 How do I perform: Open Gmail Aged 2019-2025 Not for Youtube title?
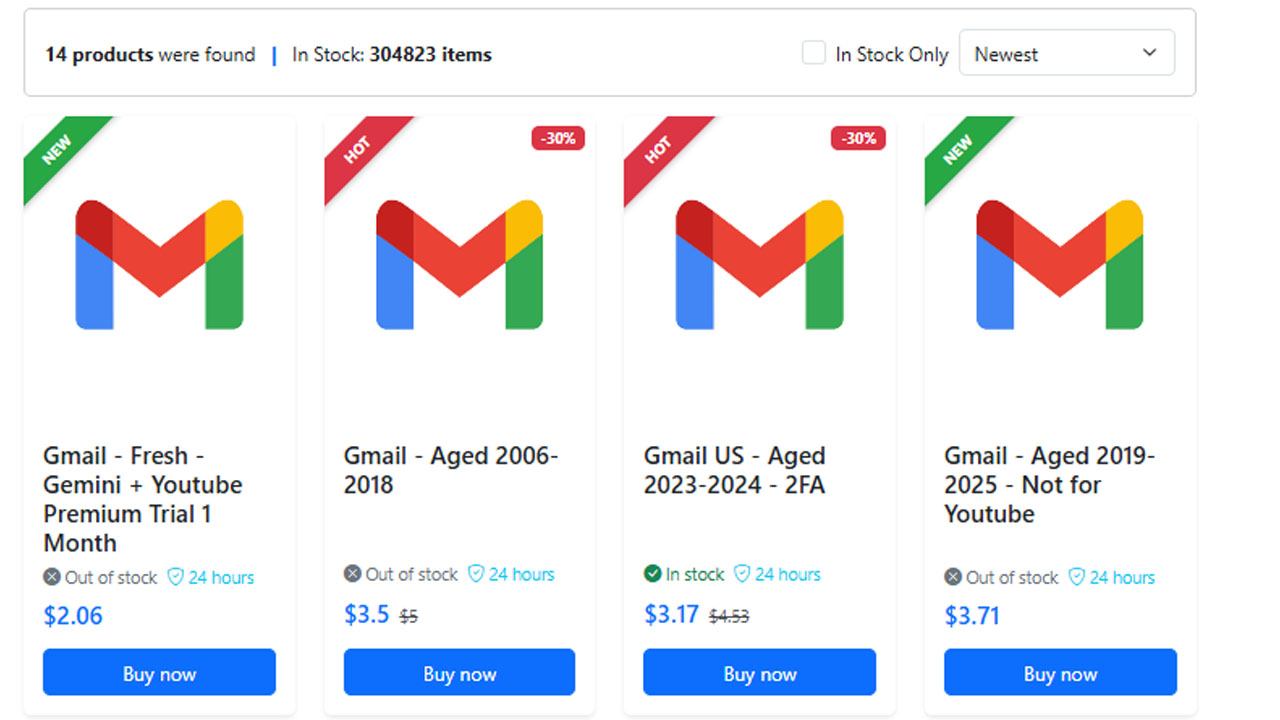tap(1049, 484)
